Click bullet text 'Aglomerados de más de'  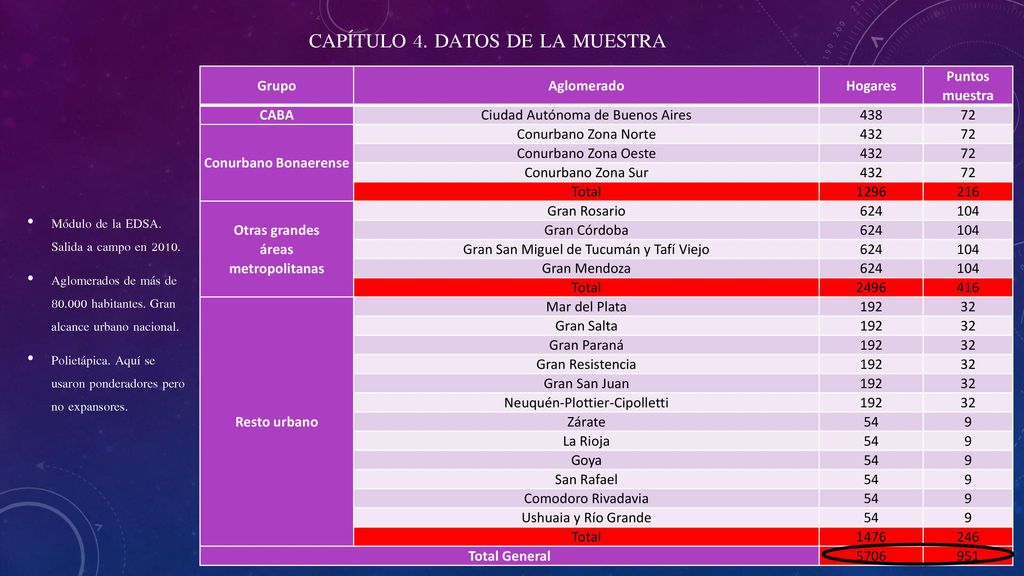[114, 280]
